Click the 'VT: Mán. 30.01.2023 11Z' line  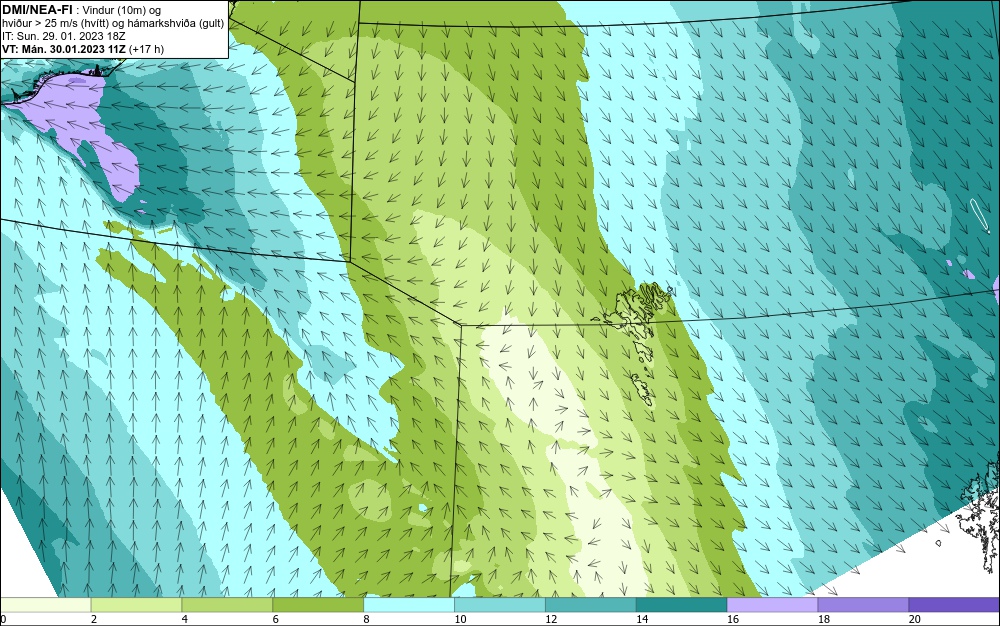click(83, 49)
